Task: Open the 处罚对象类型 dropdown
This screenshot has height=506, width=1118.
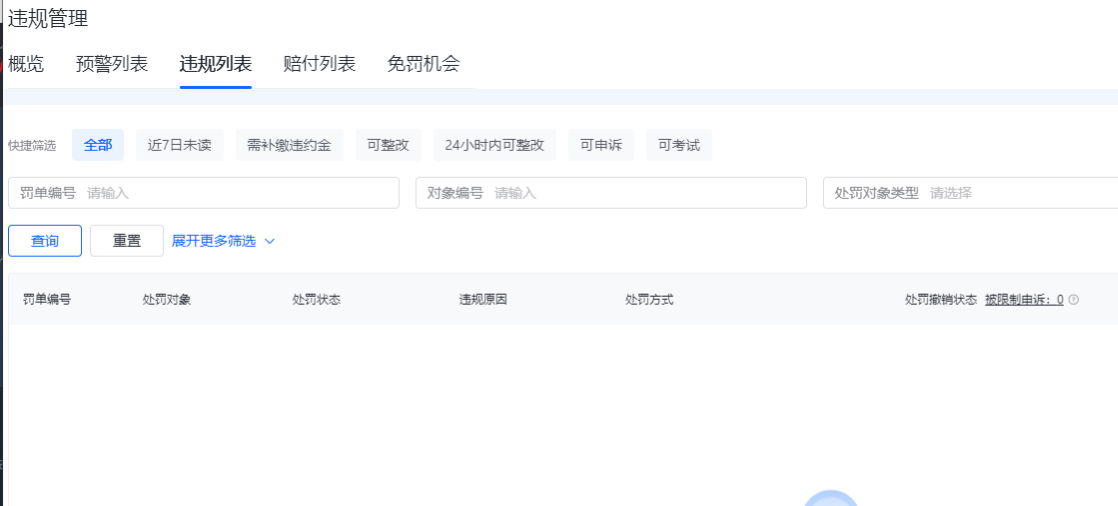Action: (x=1020, y=193)
